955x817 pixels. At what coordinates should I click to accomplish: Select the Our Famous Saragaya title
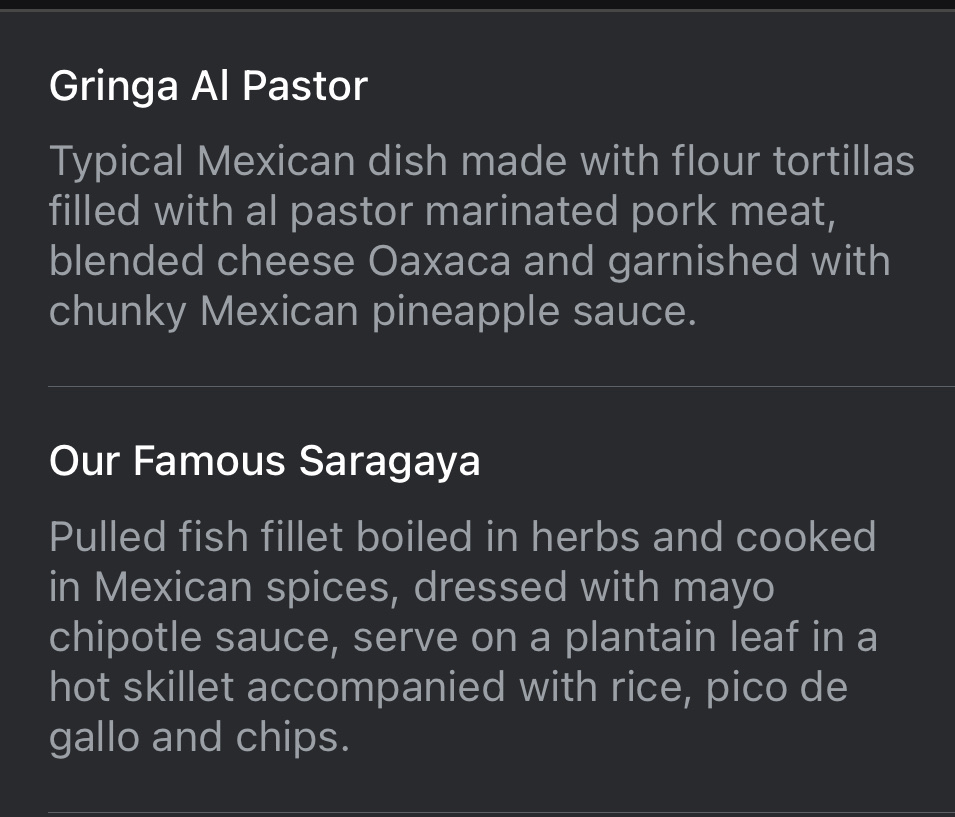(264, 461)
